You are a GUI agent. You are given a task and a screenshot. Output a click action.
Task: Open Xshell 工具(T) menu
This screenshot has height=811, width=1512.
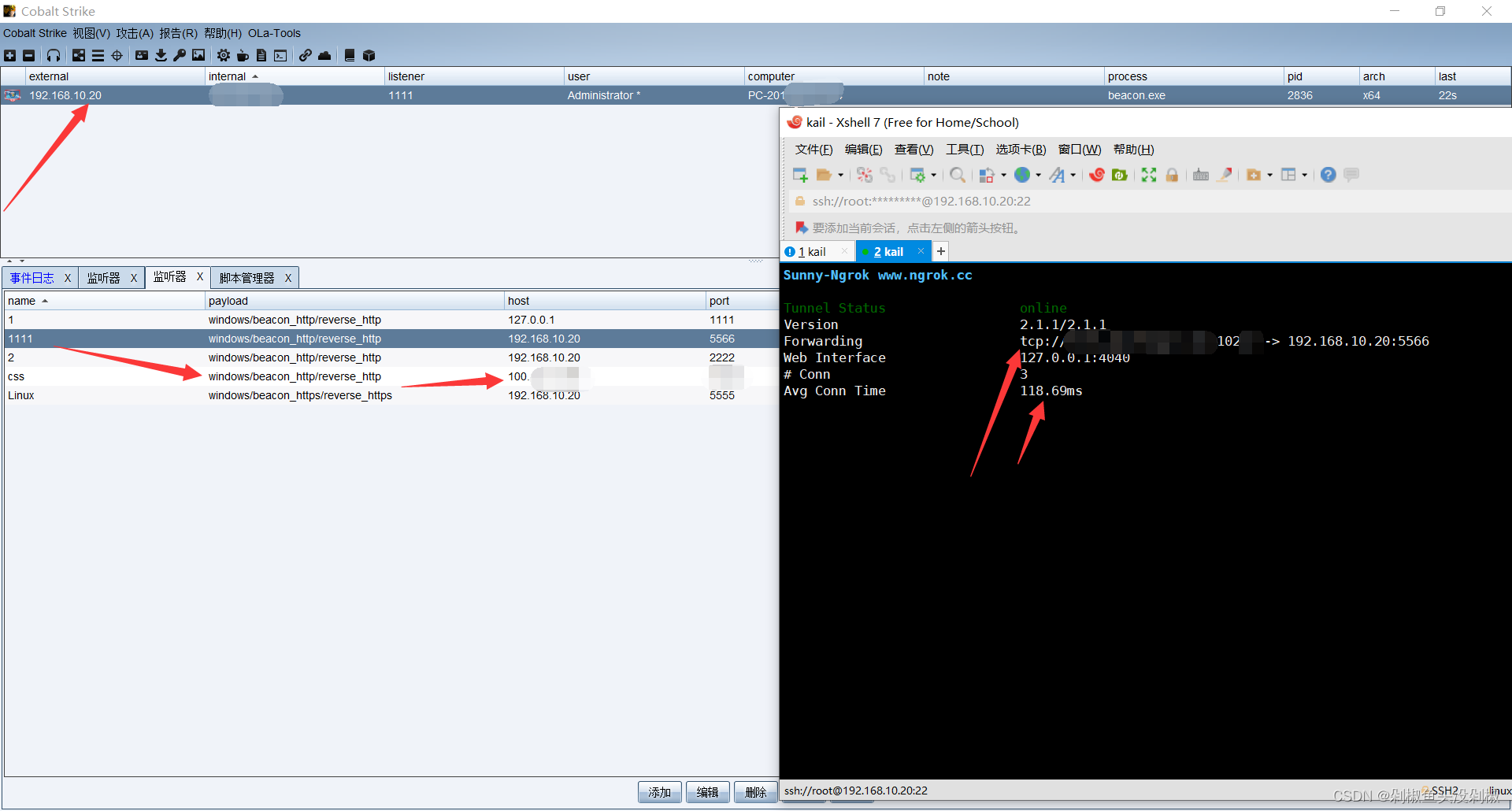click(965, 150)
